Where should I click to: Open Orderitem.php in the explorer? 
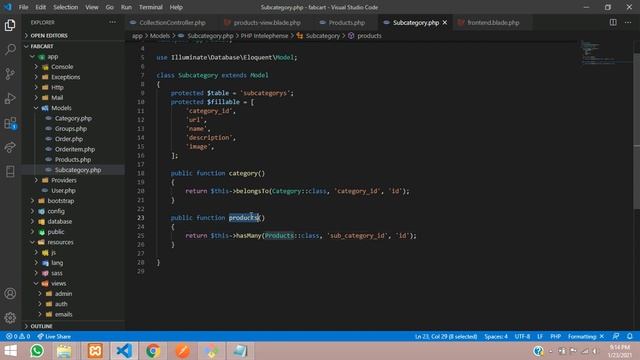click(x=75, y=149)
